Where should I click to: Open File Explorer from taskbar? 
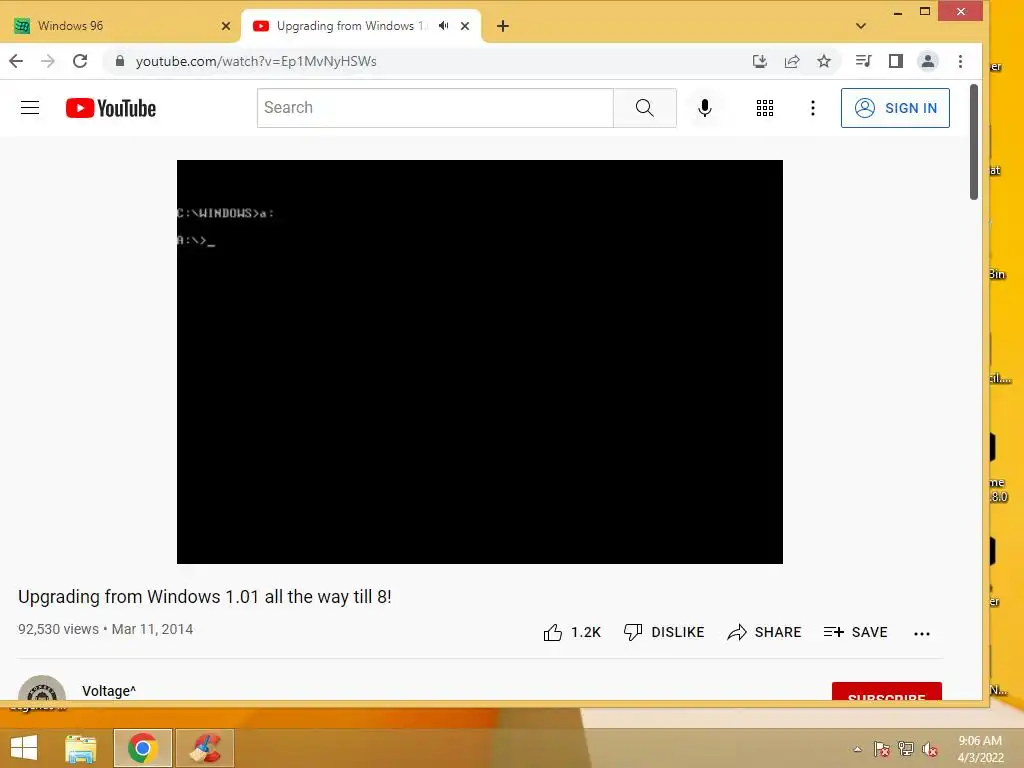80,748
